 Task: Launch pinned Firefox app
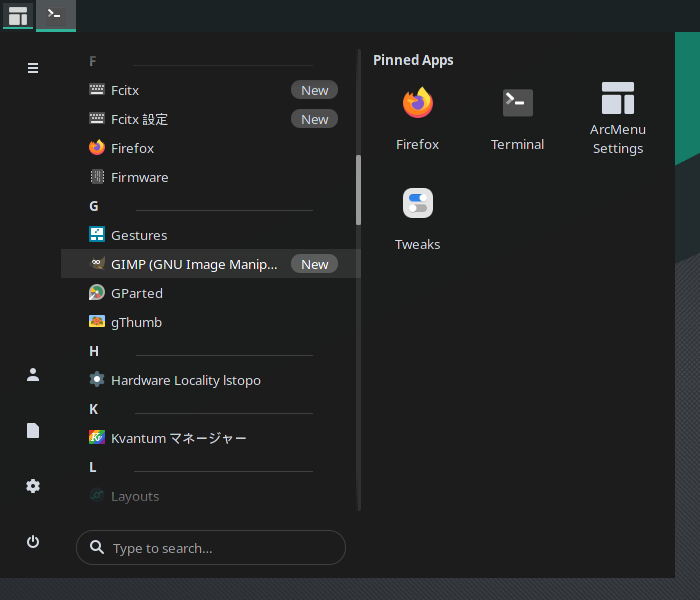click(417, 120)
